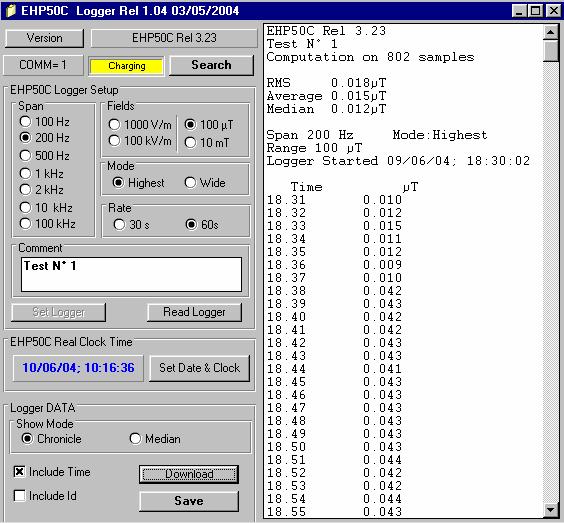Click the 18.36 row with 0.009
This screenshot has height=523, width=564.
(334, 265)
